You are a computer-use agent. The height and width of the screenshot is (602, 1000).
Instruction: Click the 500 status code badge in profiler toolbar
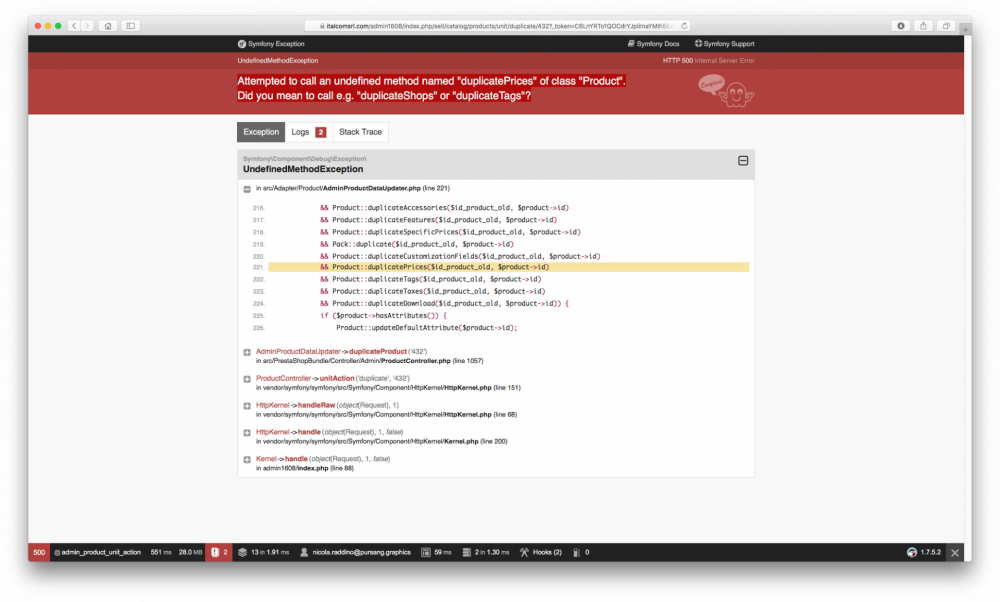pos(38,551)
